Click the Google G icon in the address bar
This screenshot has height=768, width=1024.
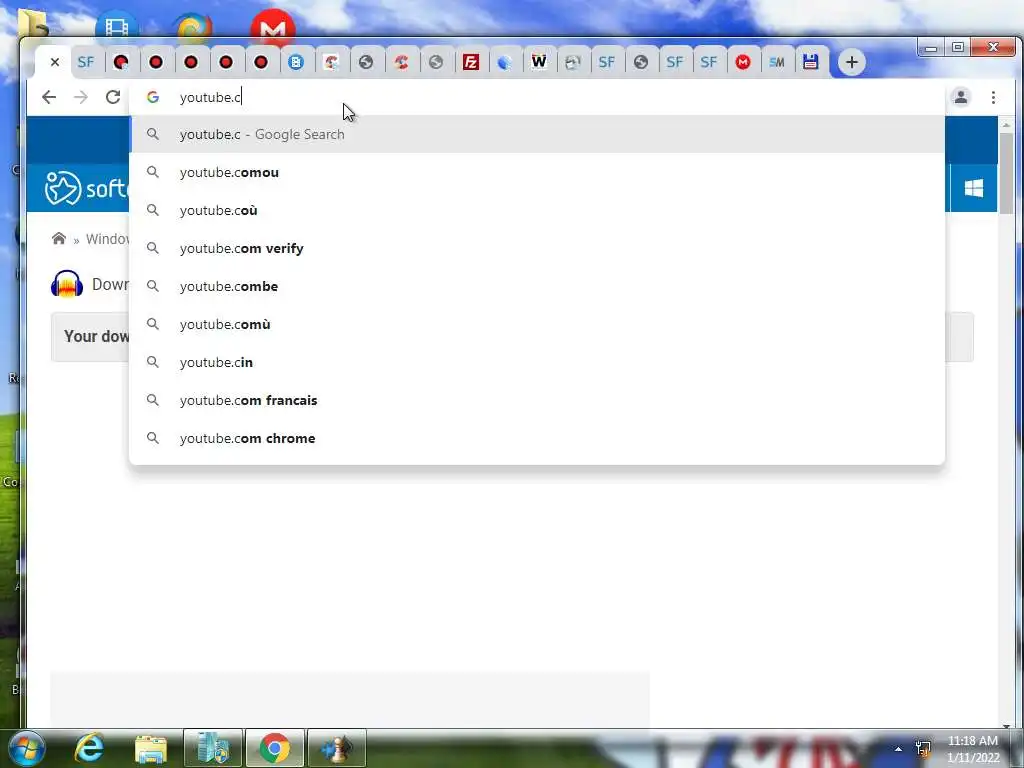click(x=153, y=97)
